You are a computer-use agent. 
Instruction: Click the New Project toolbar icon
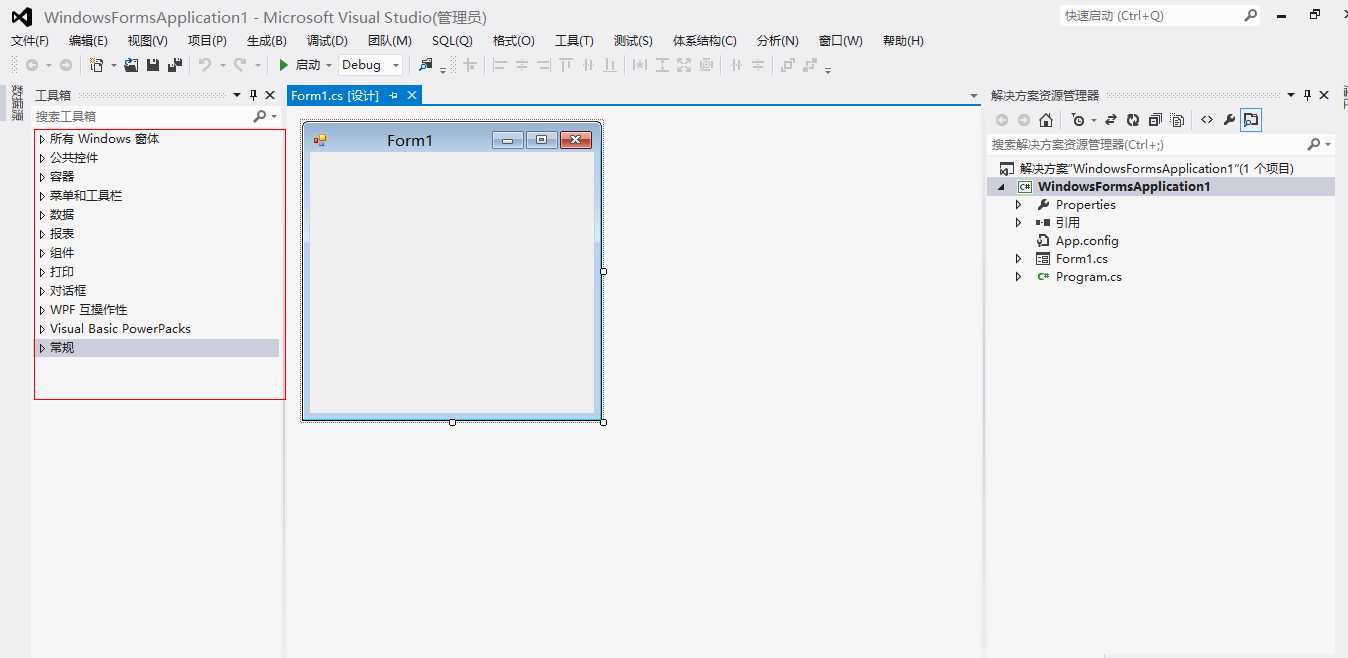pyautogui.click(x=96, y=65)
